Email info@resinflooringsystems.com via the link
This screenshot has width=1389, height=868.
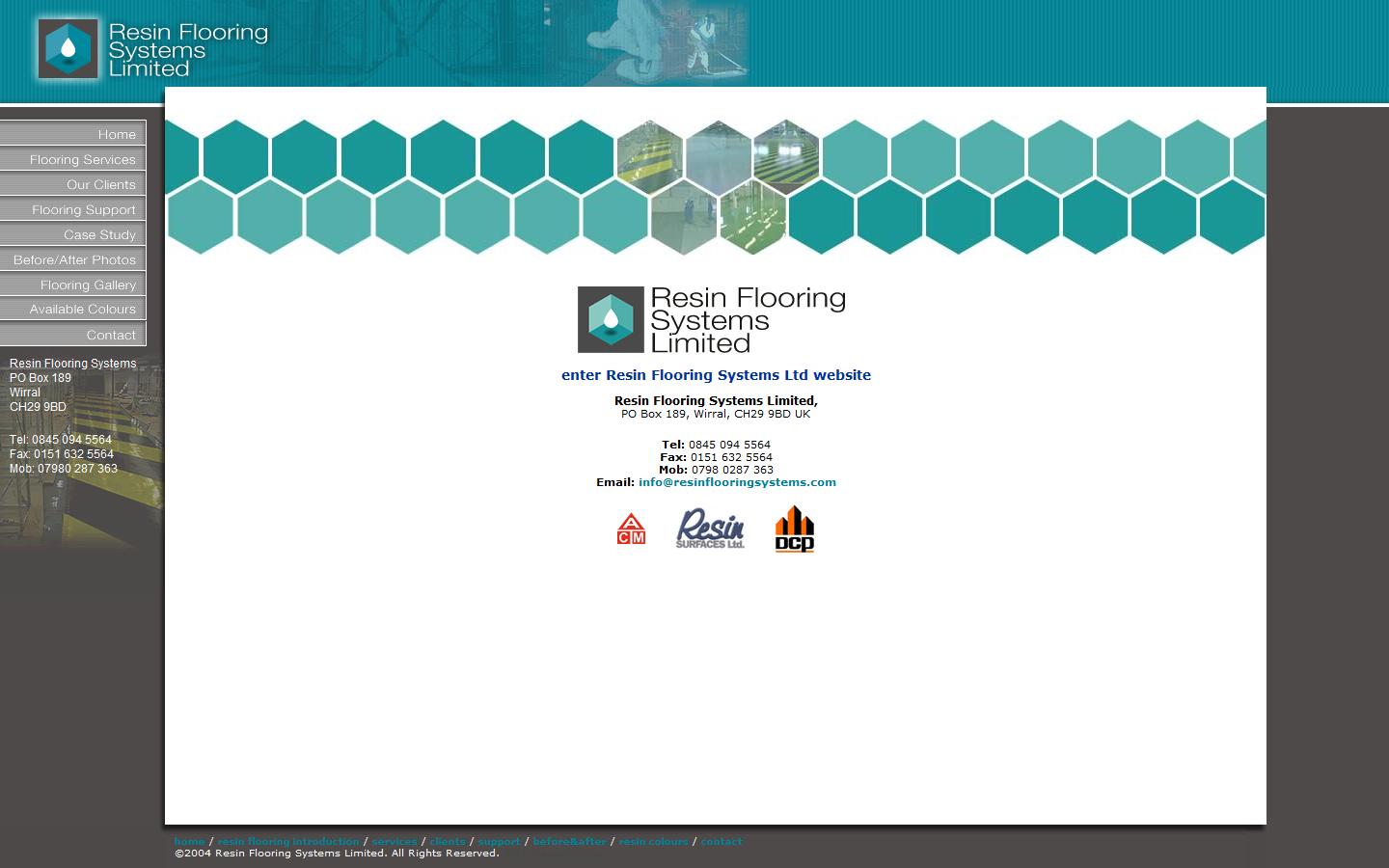point(736,481)
